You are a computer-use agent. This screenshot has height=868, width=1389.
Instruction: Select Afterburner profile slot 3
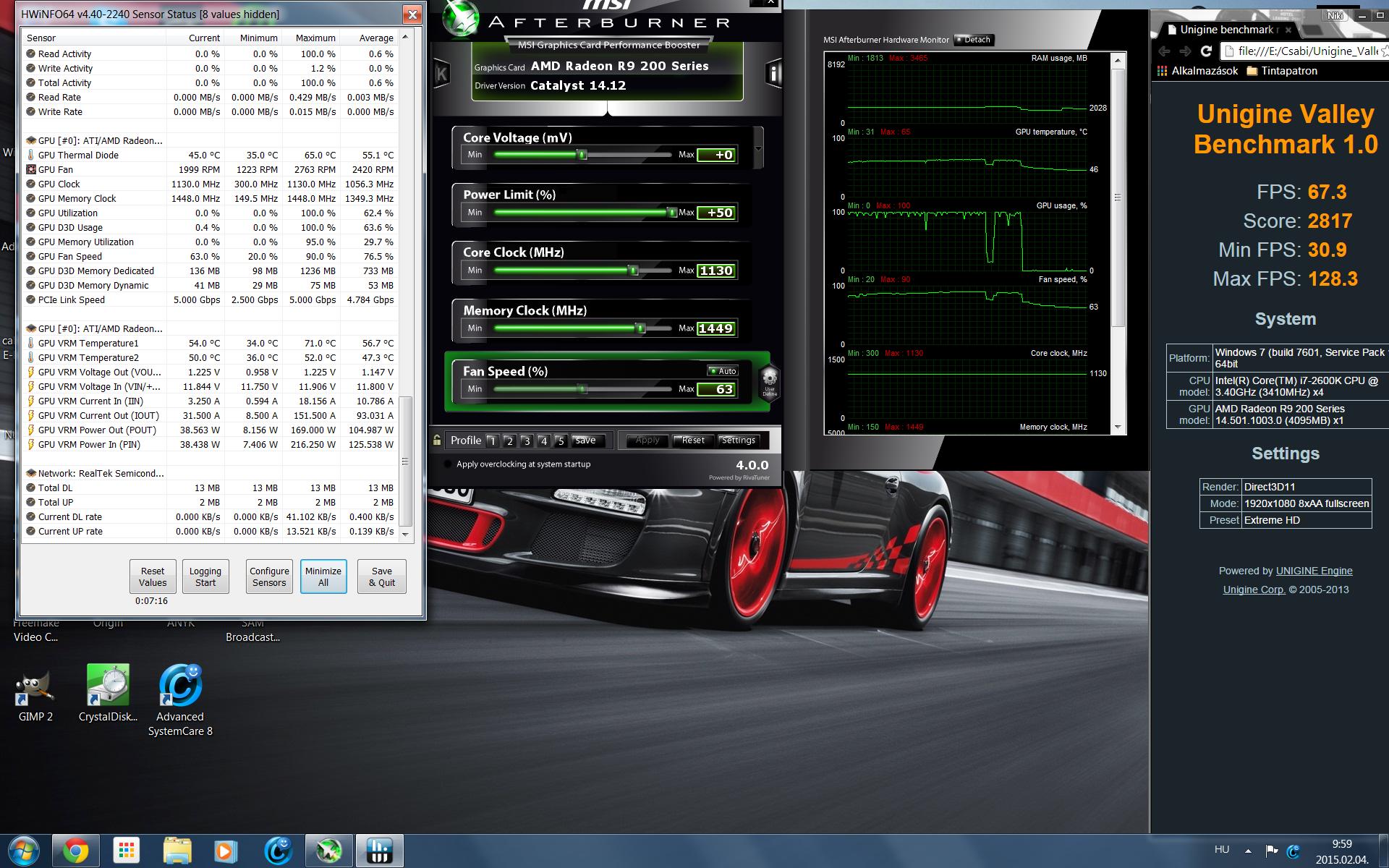click(526, 441)
